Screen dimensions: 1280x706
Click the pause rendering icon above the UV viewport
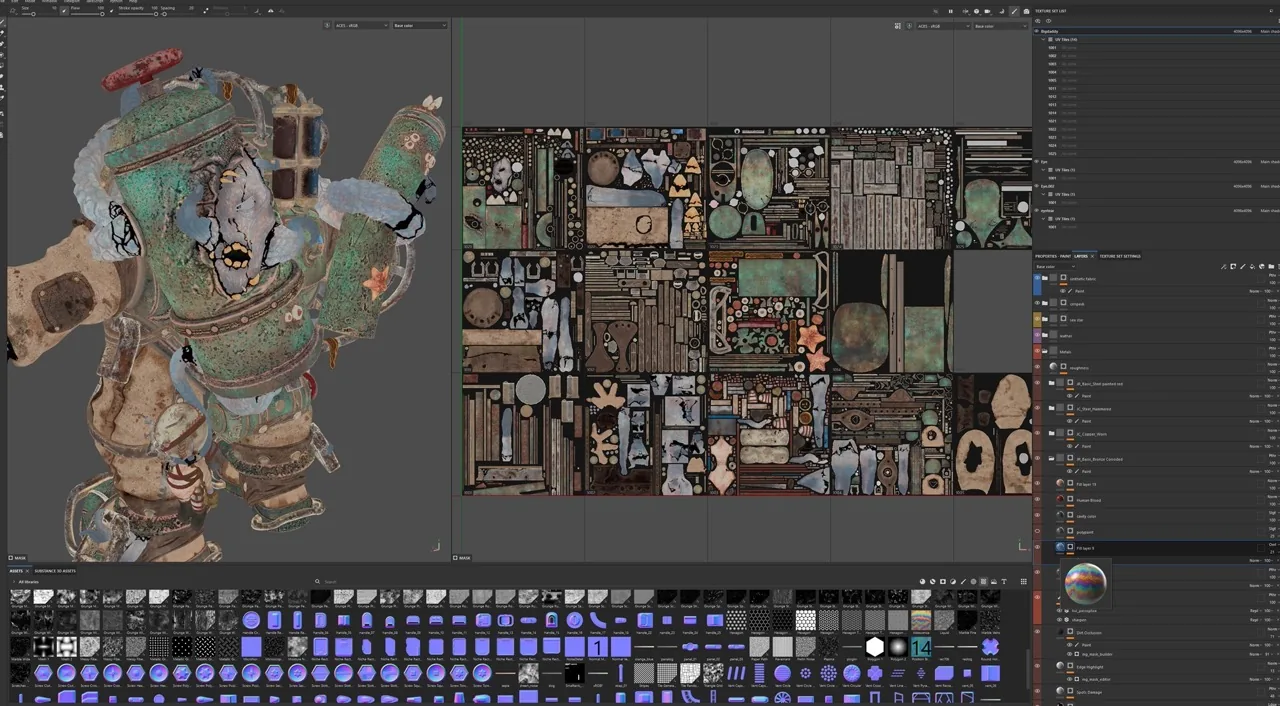click(x=950, y=11)
